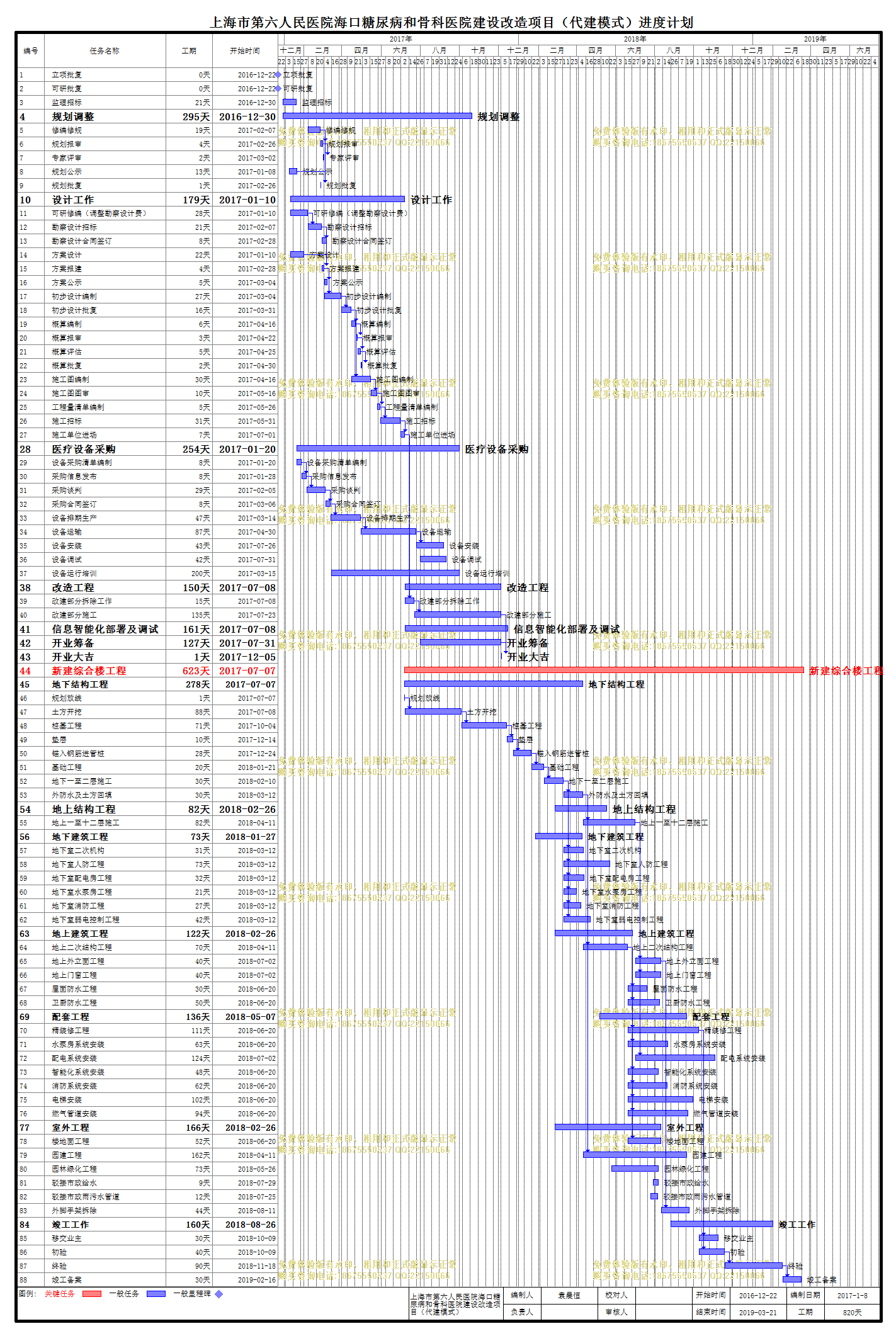
Task: Select the 园建工程 task bar
Action: (635, 1155)
